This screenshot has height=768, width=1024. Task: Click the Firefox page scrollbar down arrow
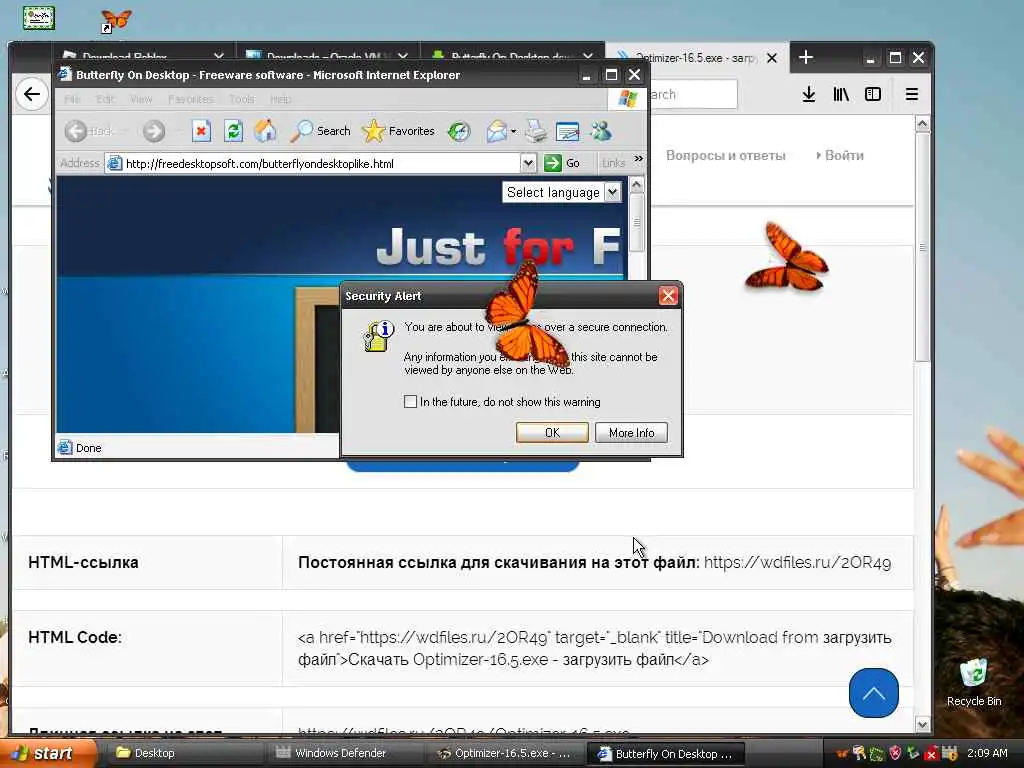(922, 724)
